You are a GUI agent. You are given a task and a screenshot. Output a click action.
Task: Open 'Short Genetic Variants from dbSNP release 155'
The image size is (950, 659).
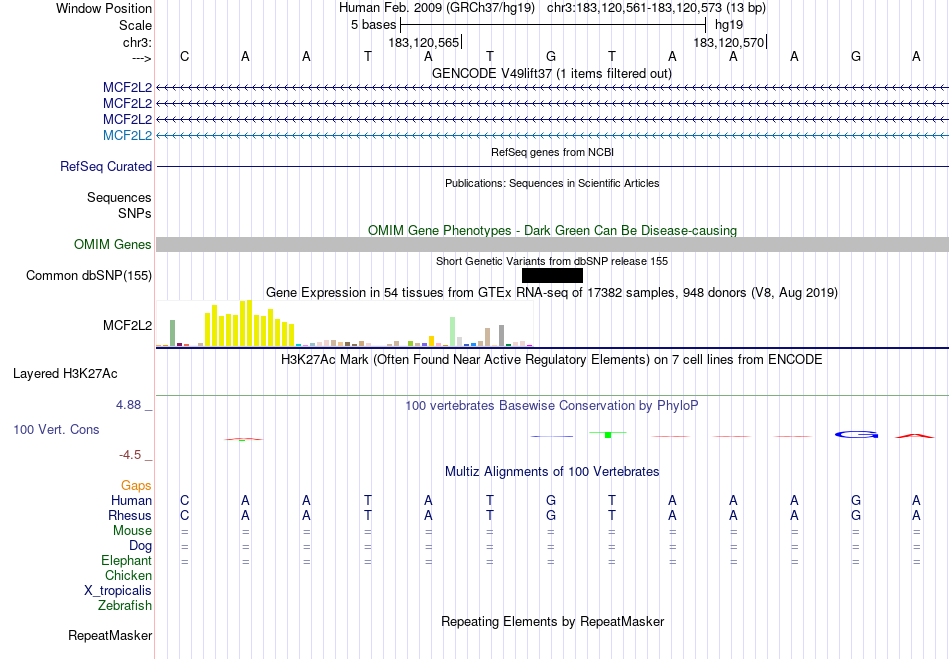pyautogui.click(x=552, y=261)
